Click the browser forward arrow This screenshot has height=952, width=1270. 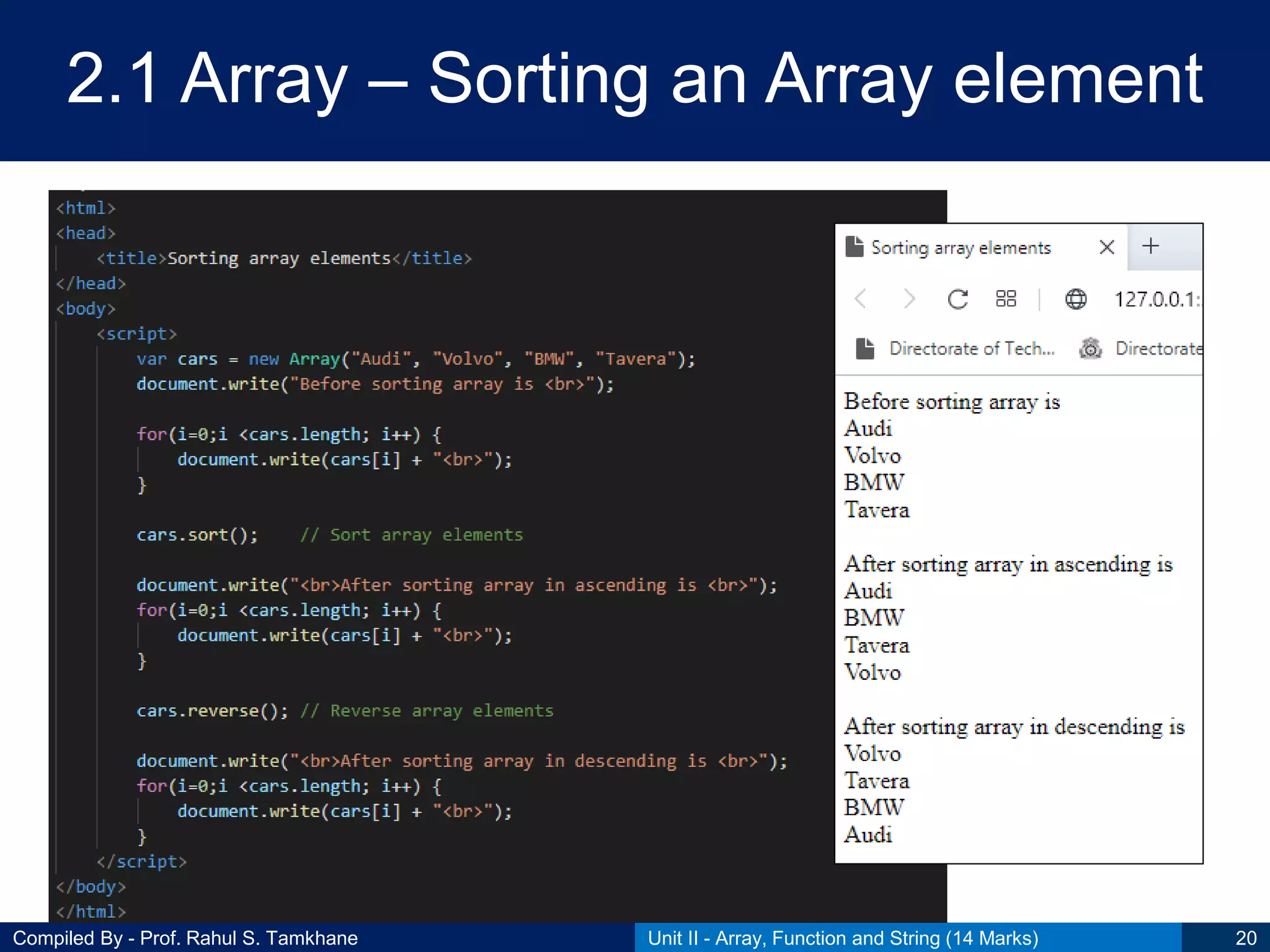tap(908, 299)
